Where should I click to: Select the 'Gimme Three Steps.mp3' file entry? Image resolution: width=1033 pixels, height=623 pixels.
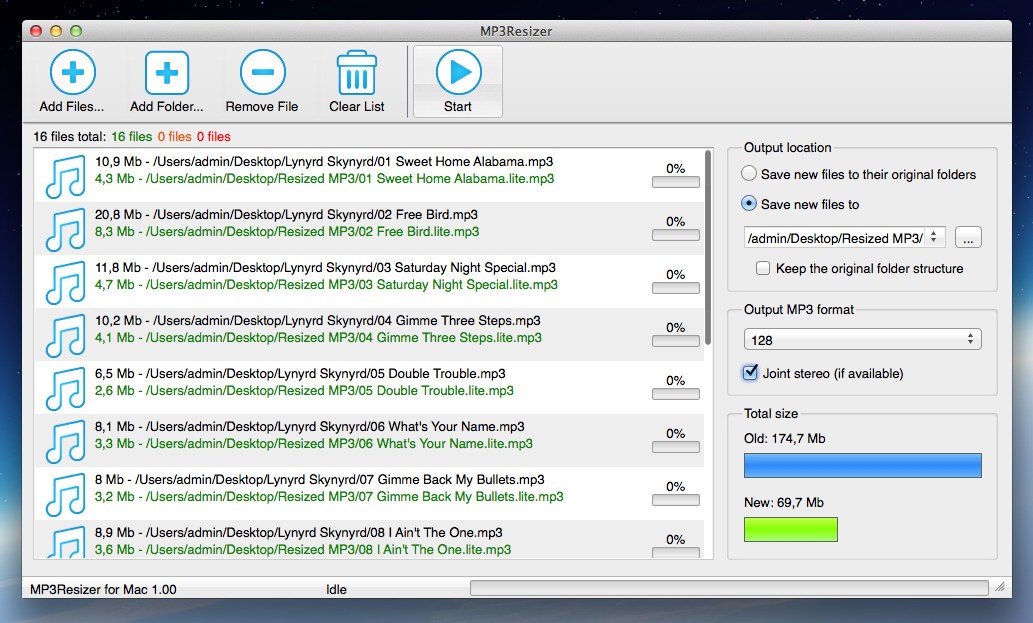point(317,329)
